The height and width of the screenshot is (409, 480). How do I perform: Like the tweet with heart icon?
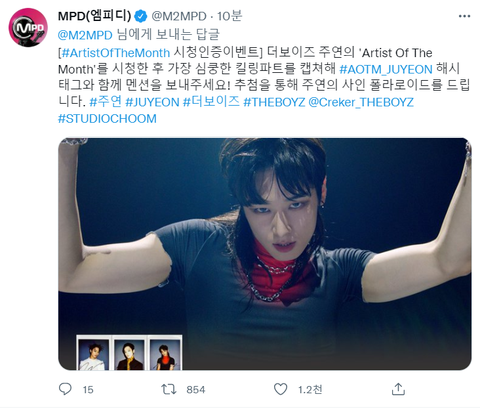point(280,389)
